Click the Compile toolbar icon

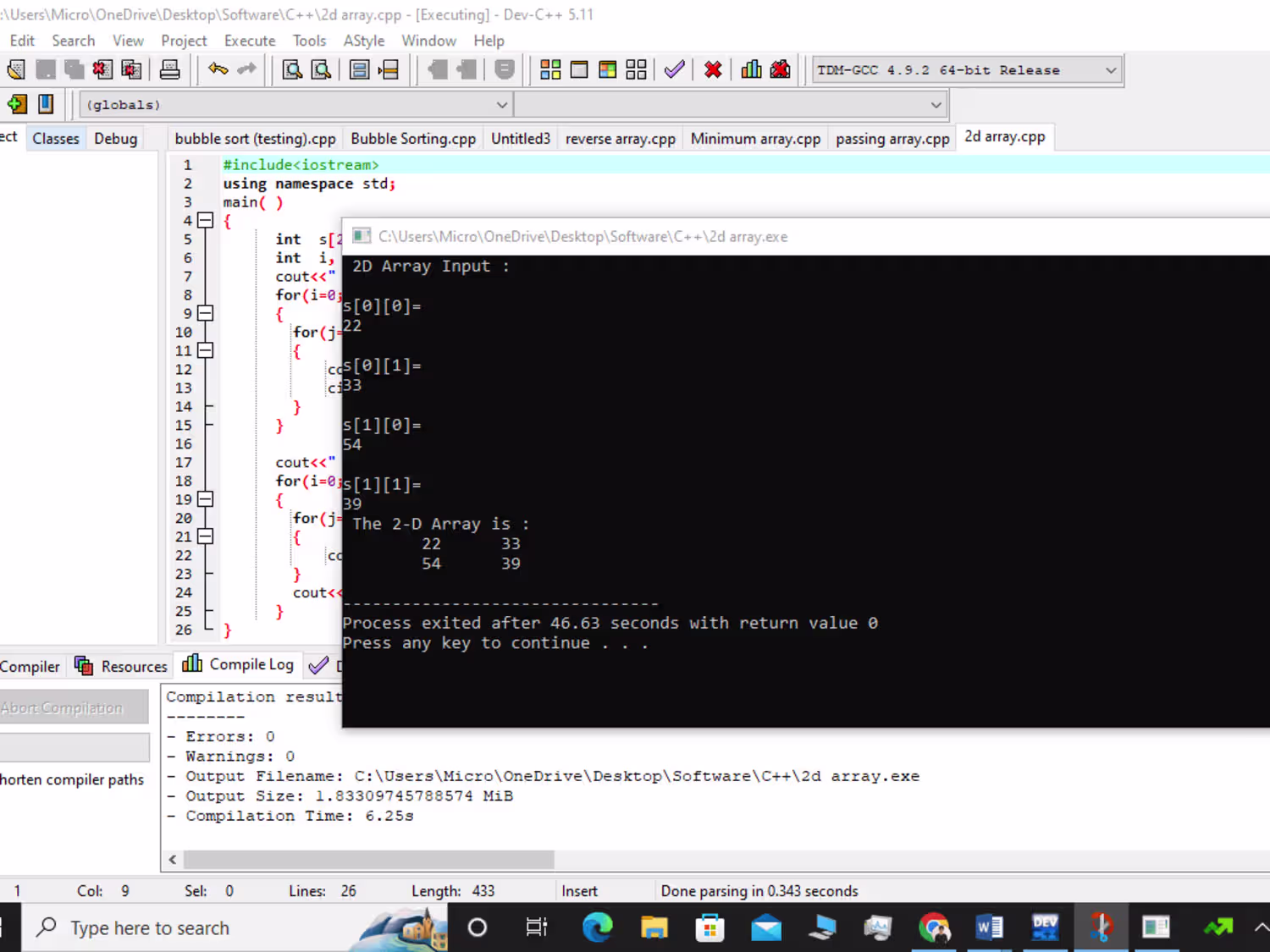(x=550, y=70)
